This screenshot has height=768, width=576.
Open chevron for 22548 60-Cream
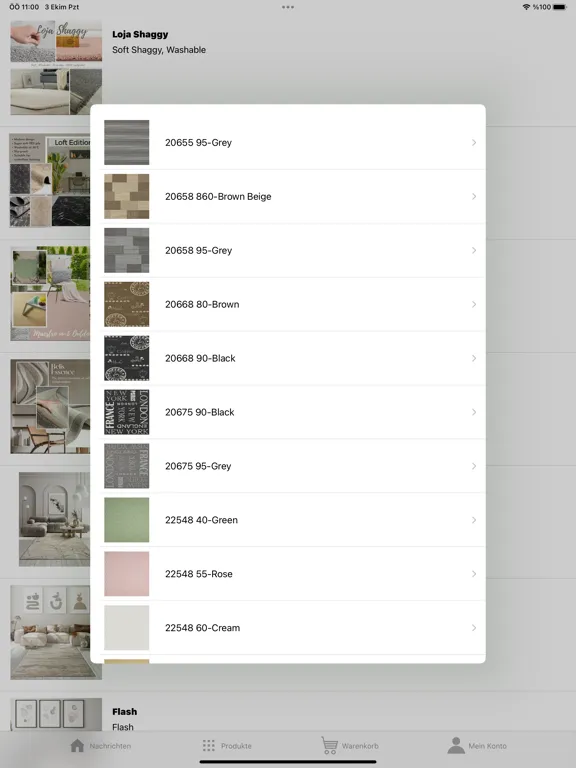(474, 627)
